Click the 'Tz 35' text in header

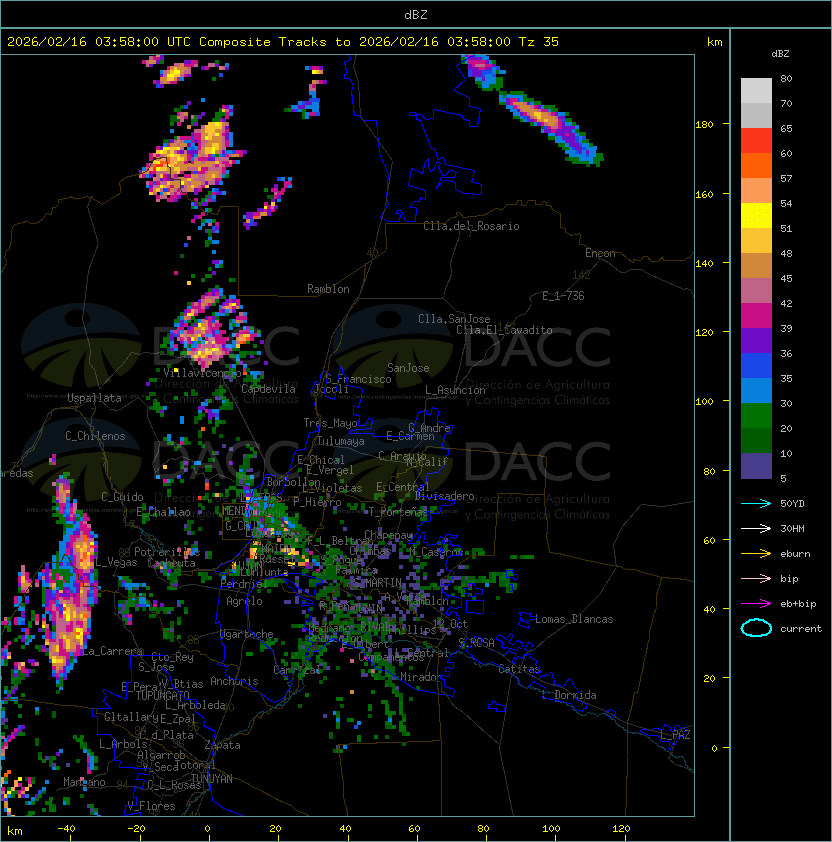click(x=539, y=42)
